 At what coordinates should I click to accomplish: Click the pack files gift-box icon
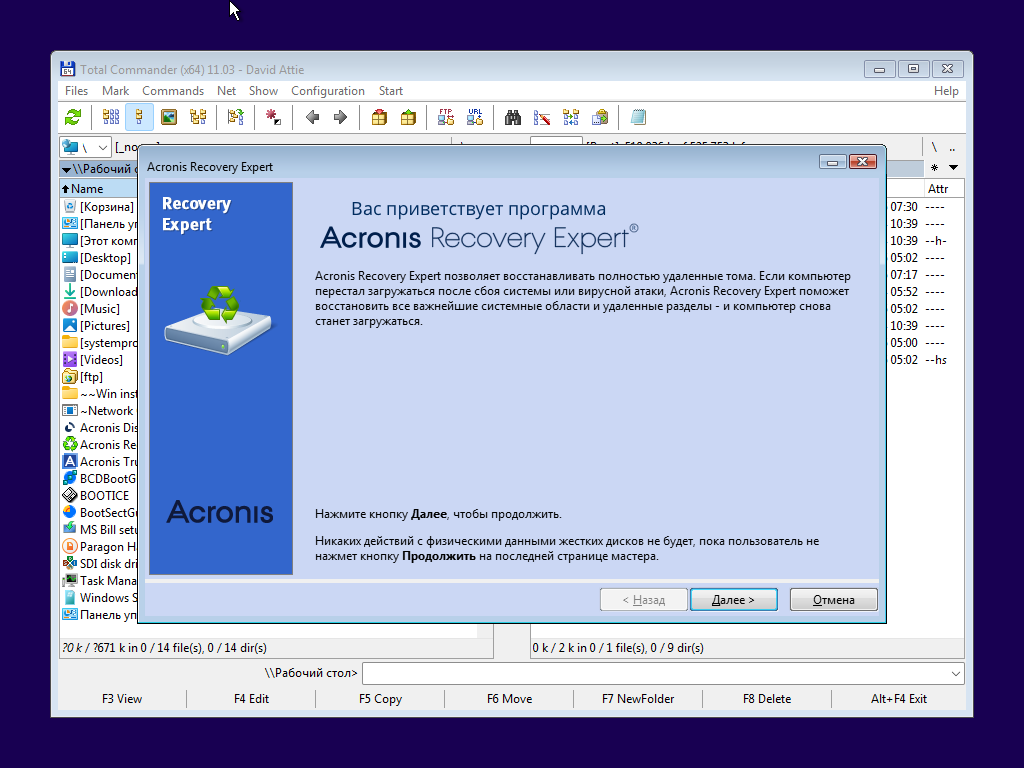379,118
